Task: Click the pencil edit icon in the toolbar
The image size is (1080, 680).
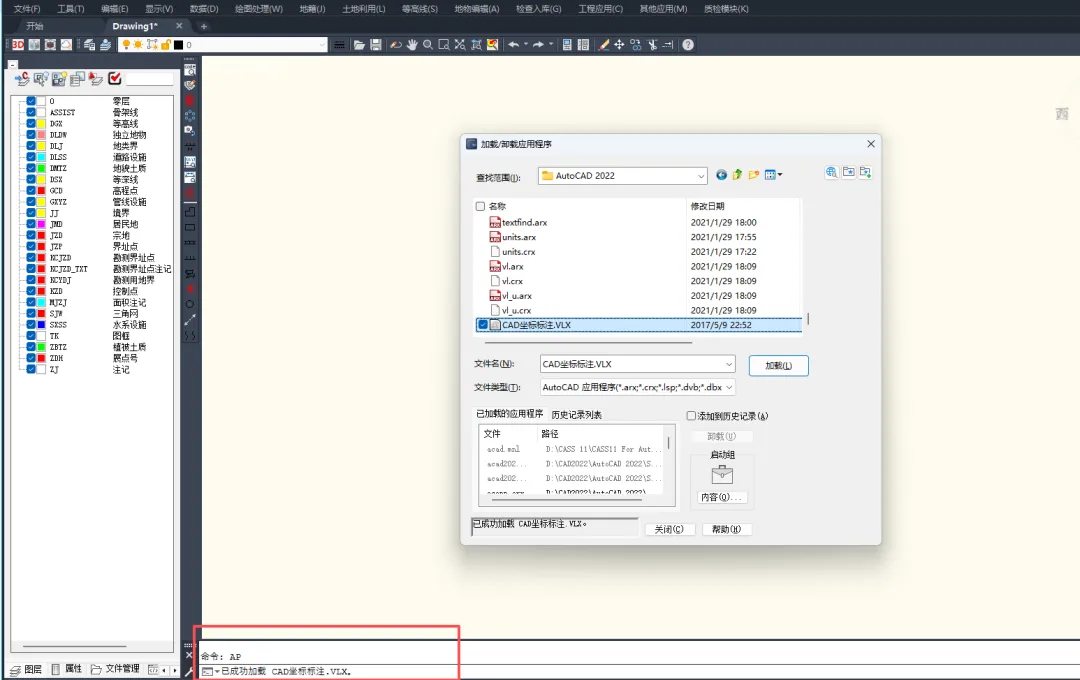Action: pyautogui.click(x=603, y=45)
